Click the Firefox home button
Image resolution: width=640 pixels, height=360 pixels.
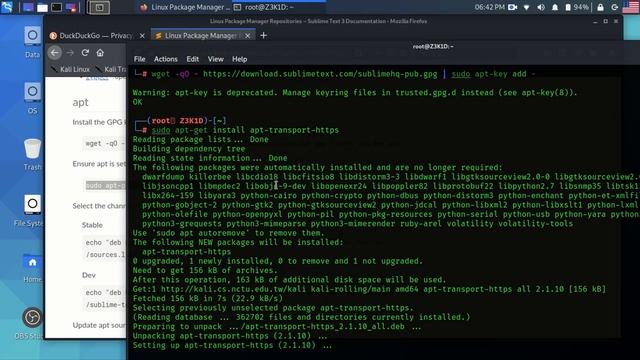(x=100, y=53)
